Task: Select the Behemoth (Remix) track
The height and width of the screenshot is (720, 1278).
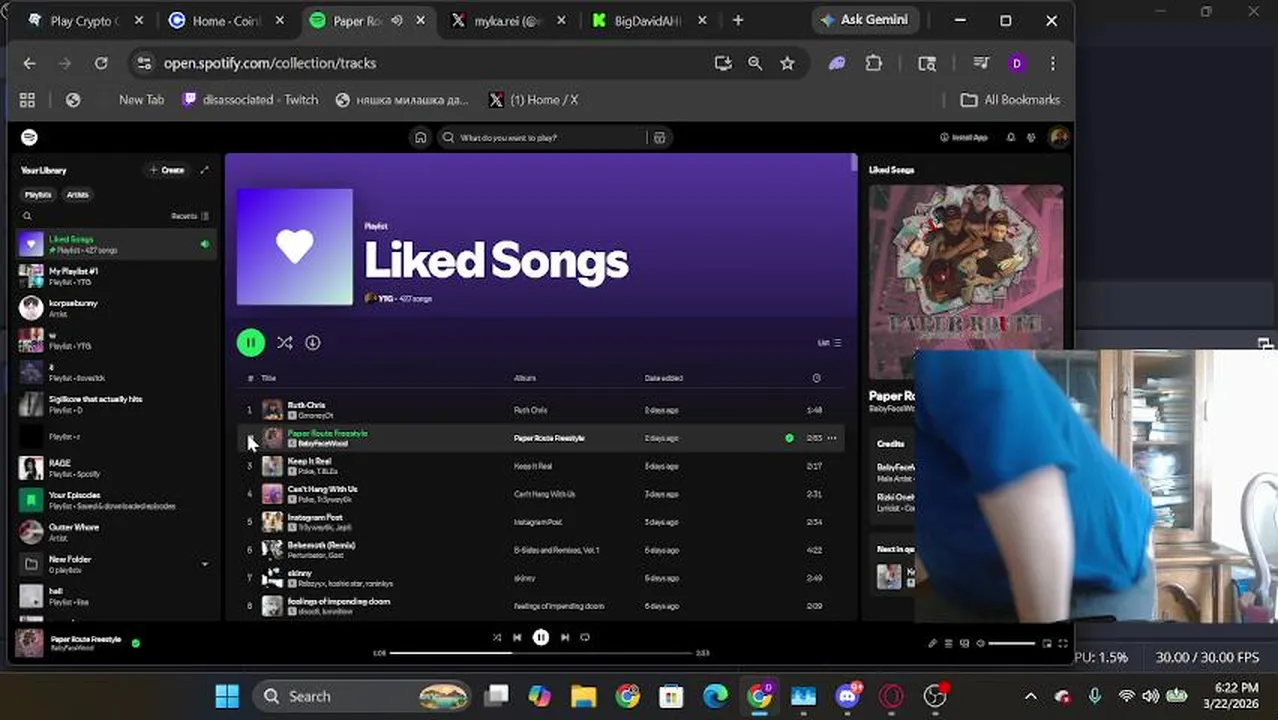Action: point(540,550)
